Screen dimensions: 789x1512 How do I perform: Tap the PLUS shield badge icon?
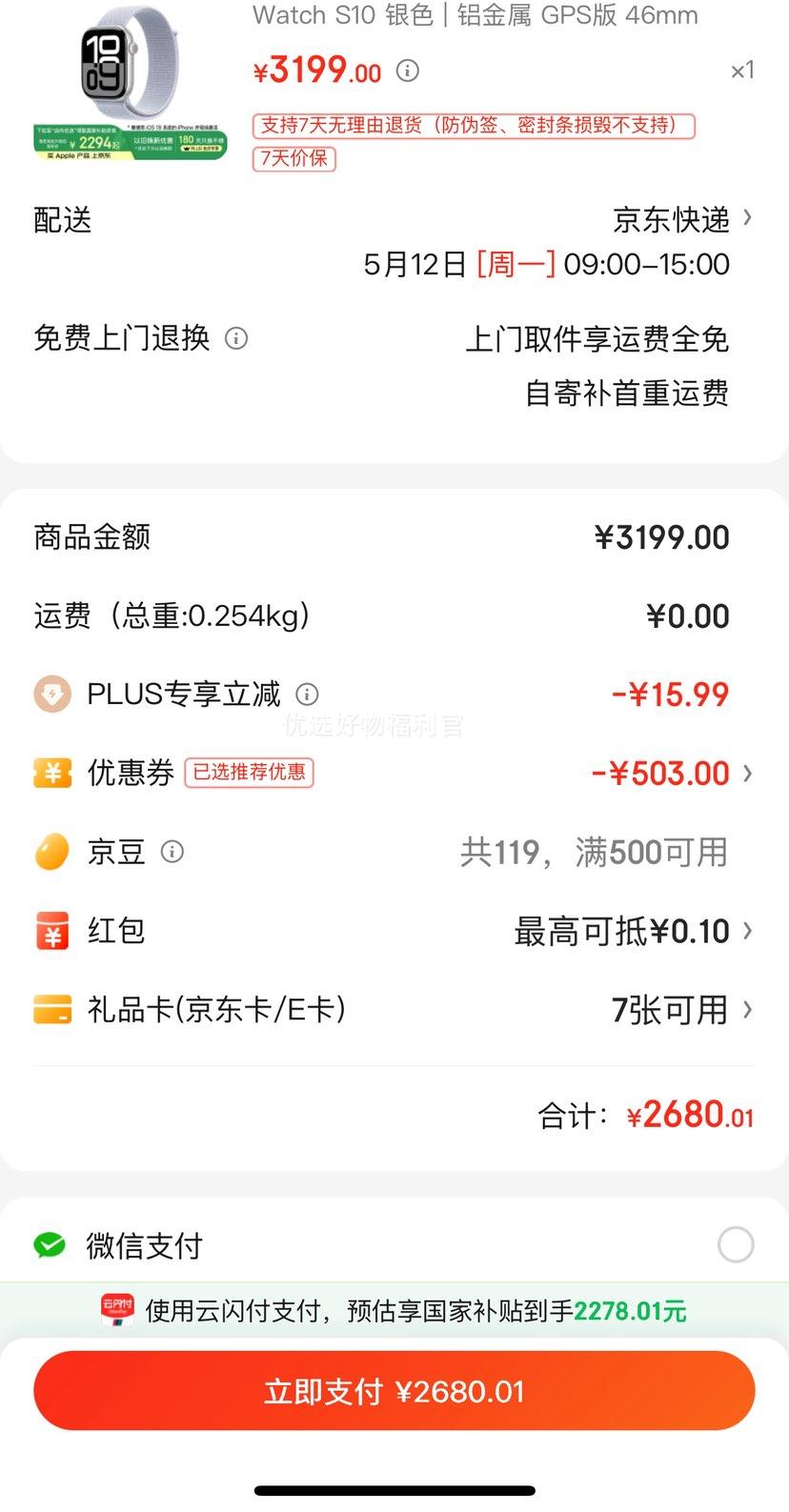pyautogui.click(x=52, y=695)
